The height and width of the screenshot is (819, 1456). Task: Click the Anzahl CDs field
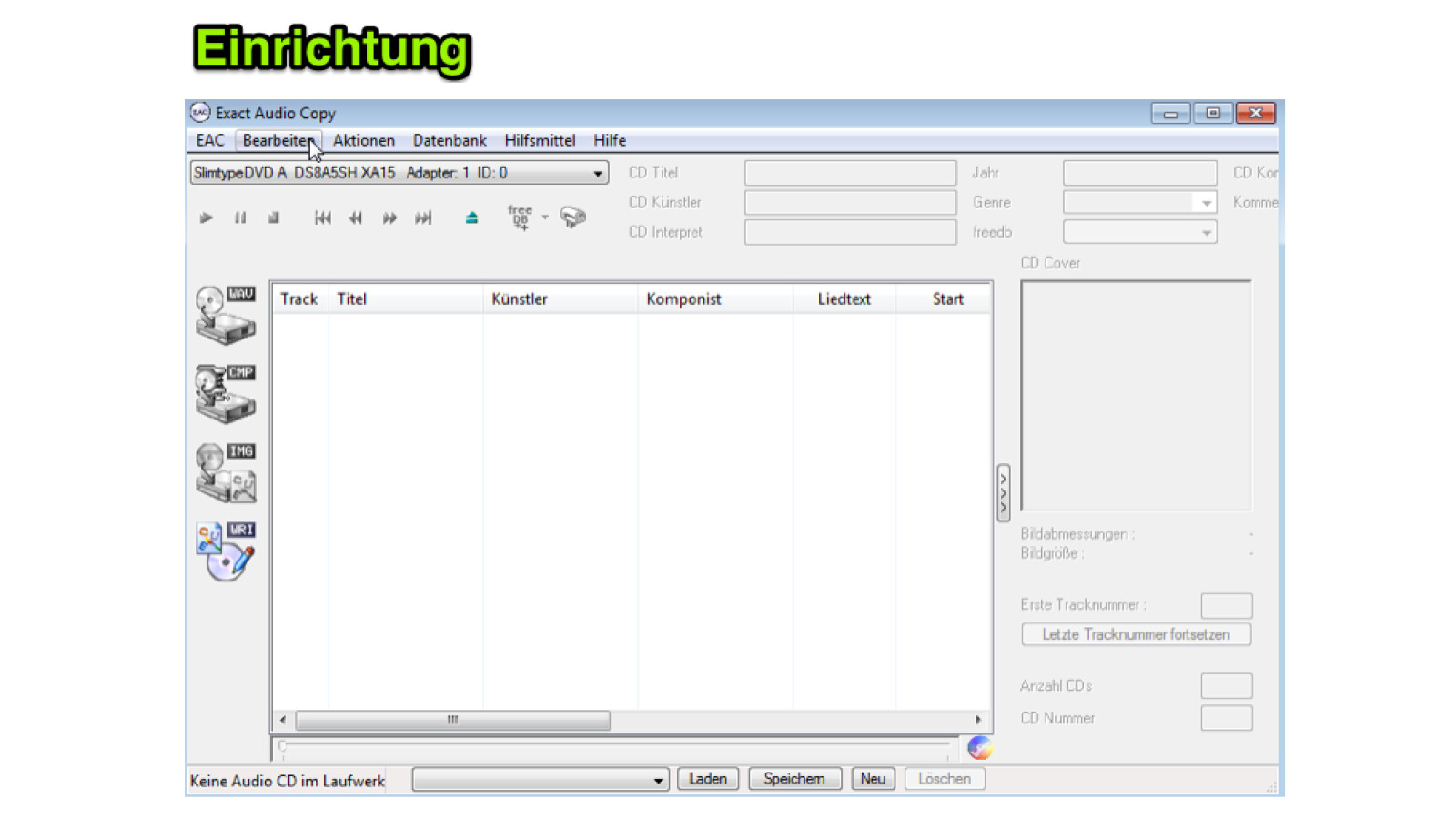(1227, 685)
